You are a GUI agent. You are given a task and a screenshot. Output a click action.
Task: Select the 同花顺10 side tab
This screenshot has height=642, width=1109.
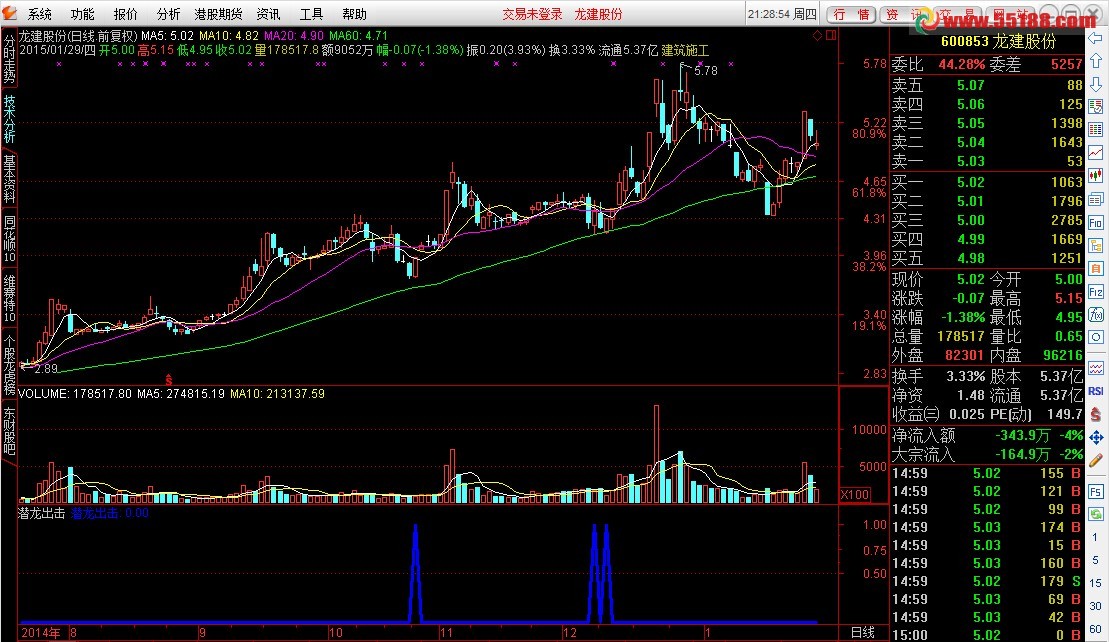point(9,238)
